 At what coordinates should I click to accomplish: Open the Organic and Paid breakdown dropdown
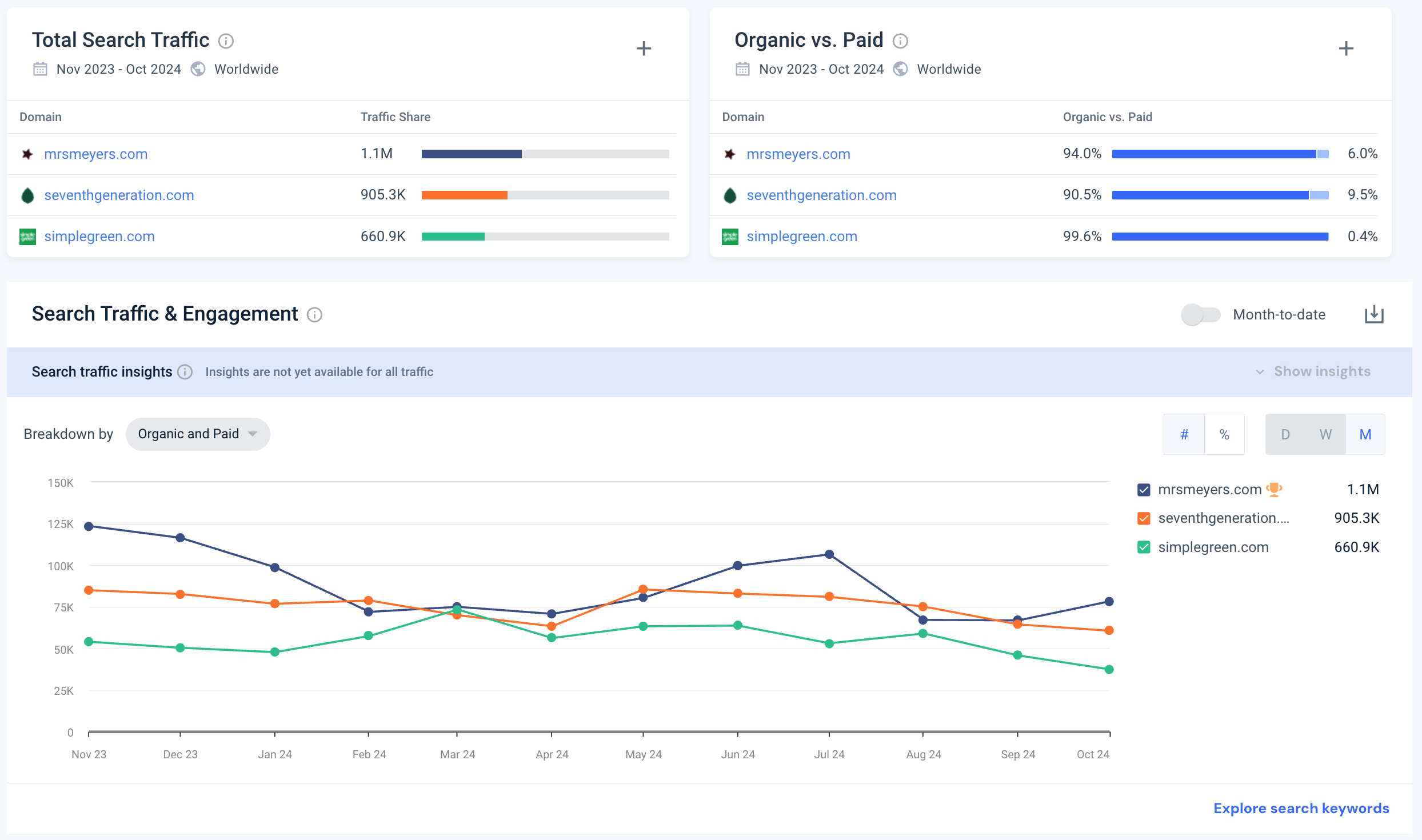pos(198,434)
